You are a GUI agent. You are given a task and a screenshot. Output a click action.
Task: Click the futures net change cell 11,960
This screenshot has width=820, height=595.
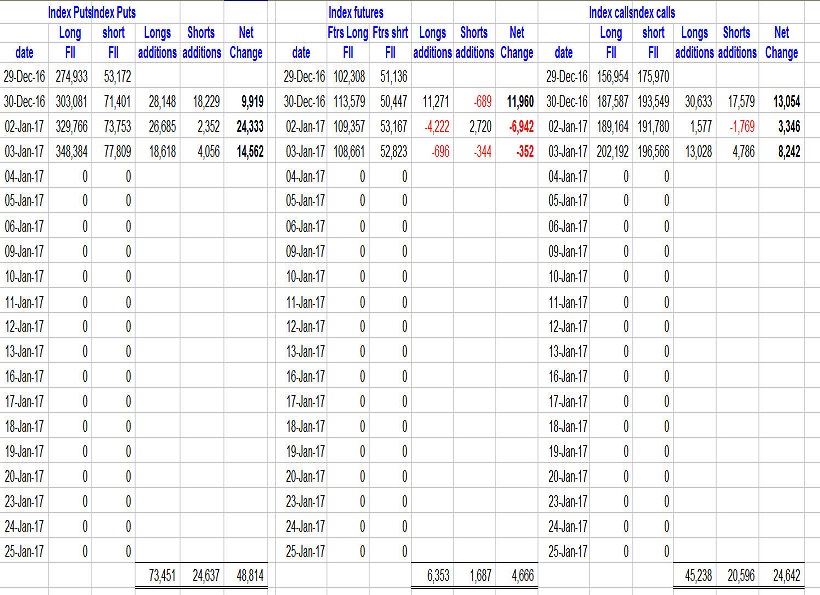520,101
